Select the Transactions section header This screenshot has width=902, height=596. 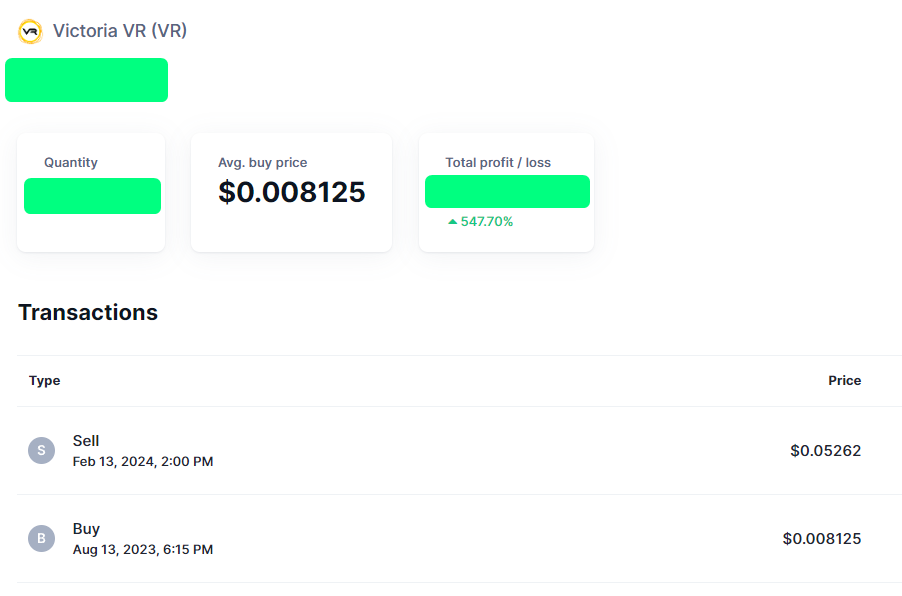coord(88,312)
